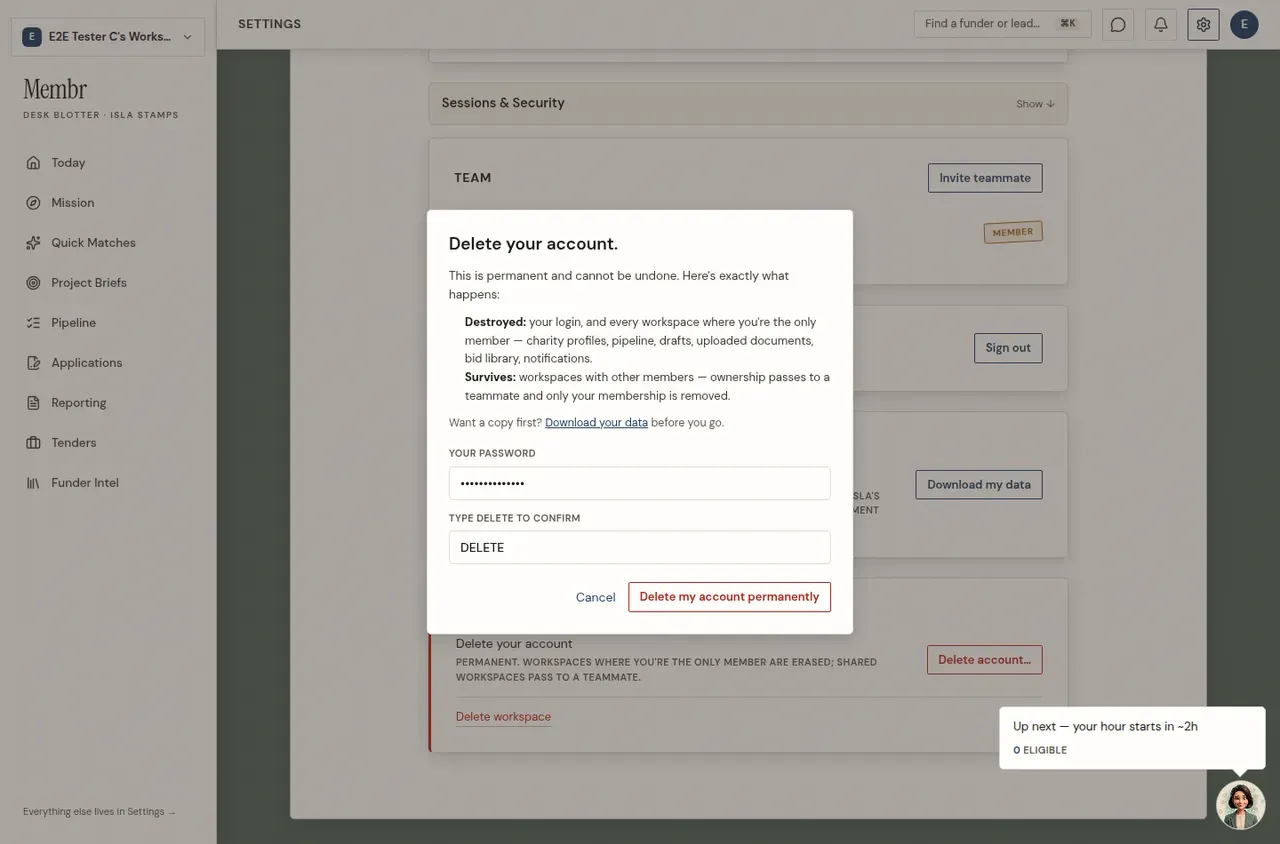The image size is (1280, 844).
Task: Click Delete my account permanently
Action: (x=729, y=597)
